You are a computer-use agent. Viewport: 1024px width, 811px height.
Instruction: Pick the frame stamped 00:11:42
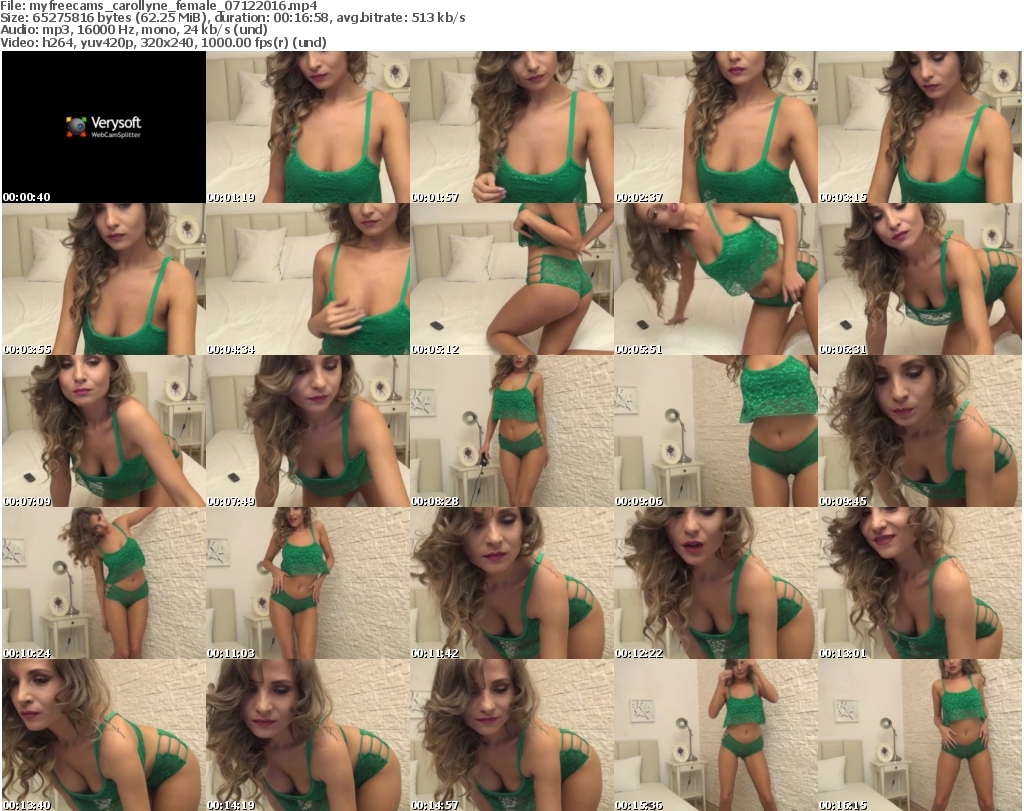click(511, 583)
